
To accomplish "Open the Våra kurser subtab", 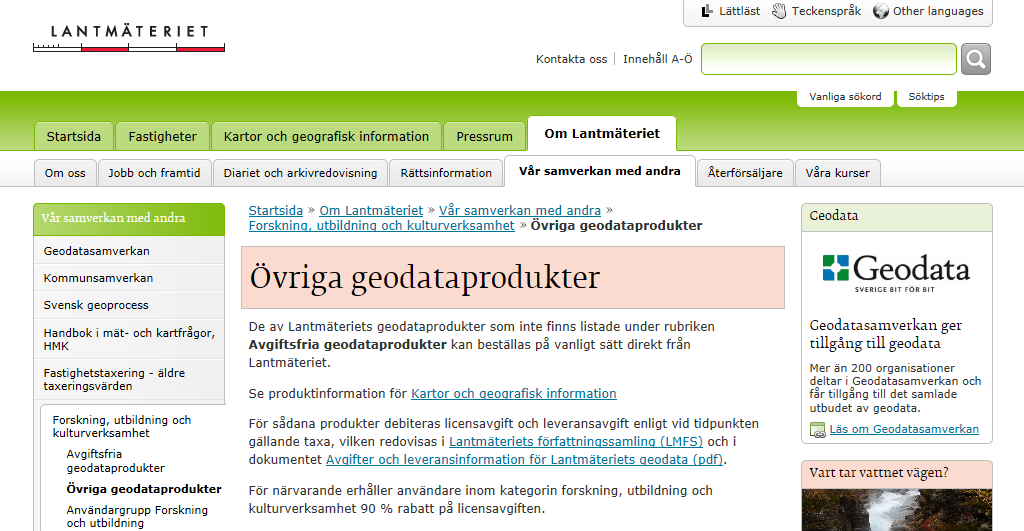I will [837, 173].
